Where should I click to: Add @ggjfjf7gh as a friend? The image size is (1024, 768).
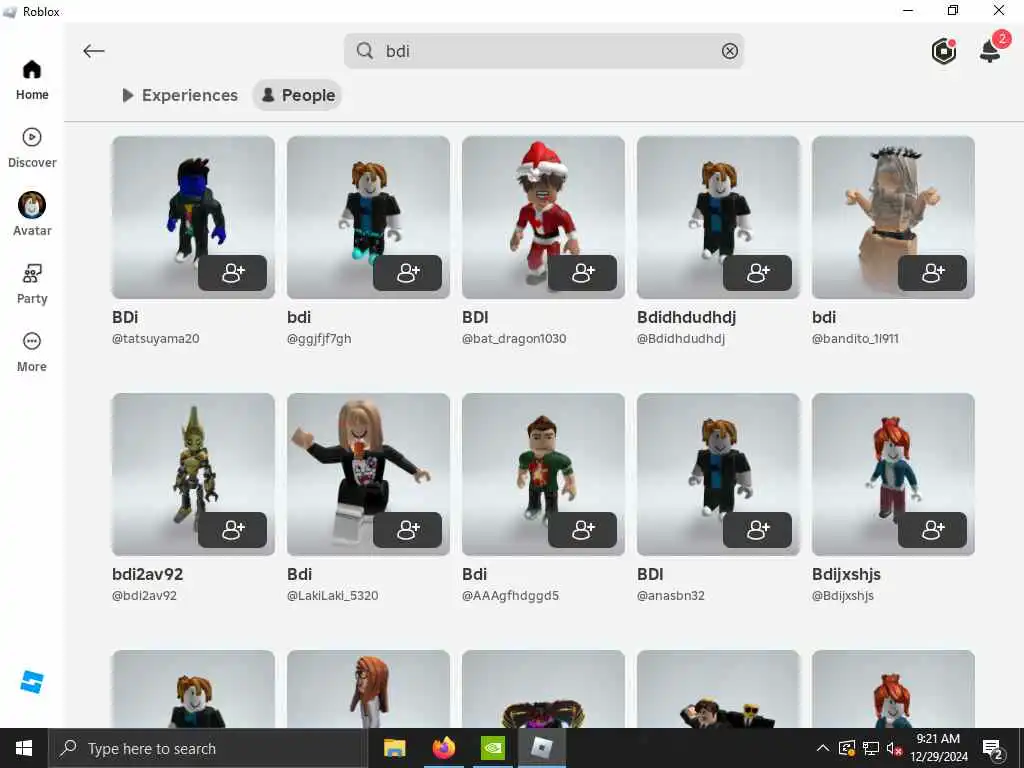pyautogui.click(x=408, y=273)
